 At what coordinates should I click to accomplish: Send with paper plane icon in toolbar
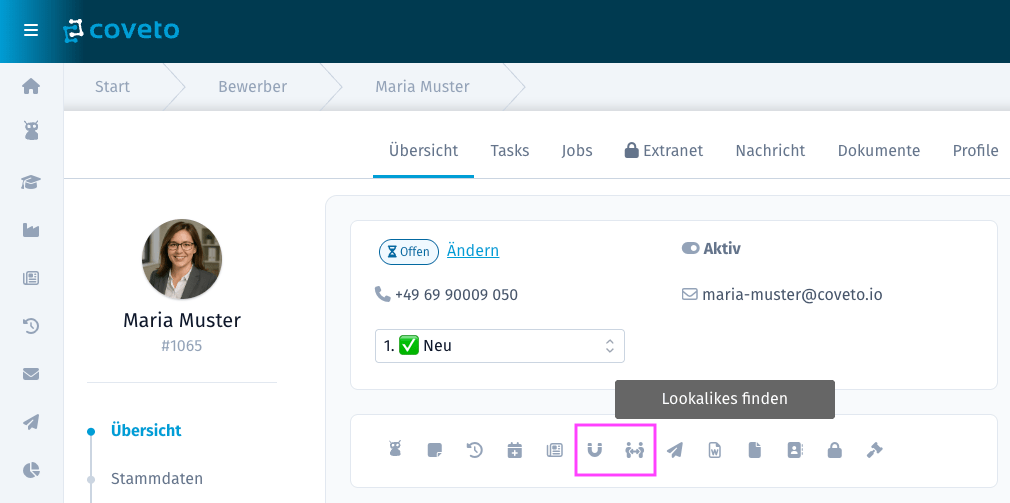[674, 450]
